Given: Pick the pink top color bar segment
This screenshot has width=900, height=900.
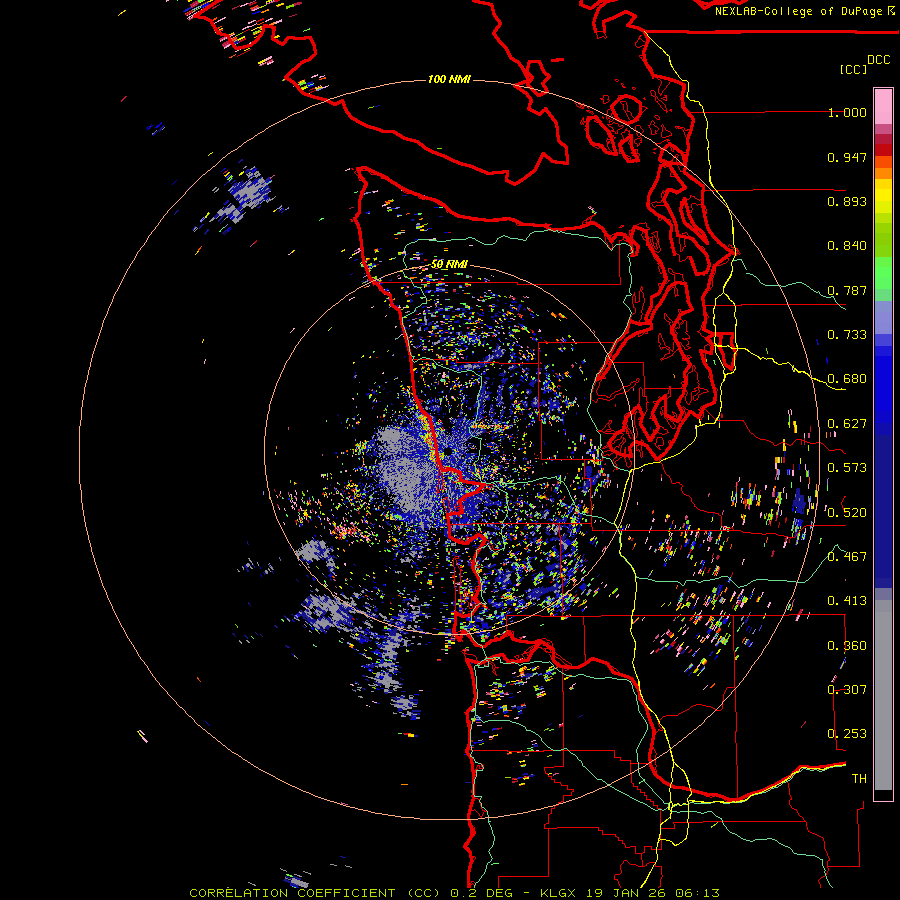Looking at the screenshot, I should tap(883, 106).
